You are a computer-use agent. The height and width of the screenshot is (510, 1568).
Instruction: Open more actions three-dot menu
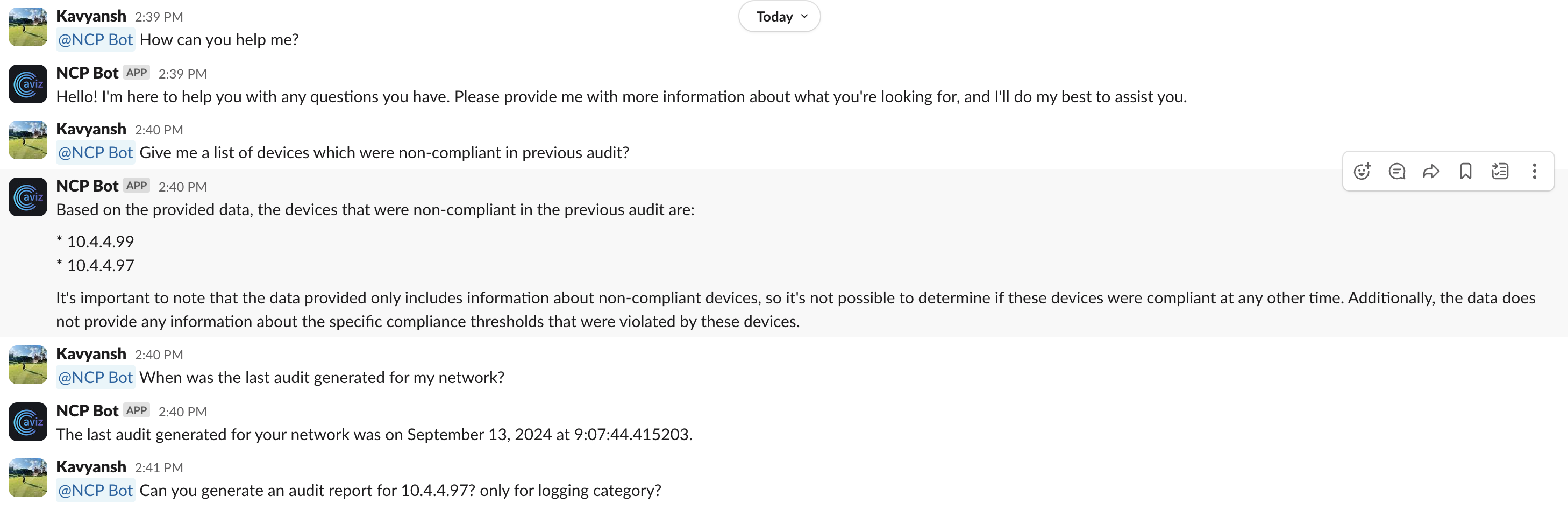pyautogui.click(x=1534, y=171)
